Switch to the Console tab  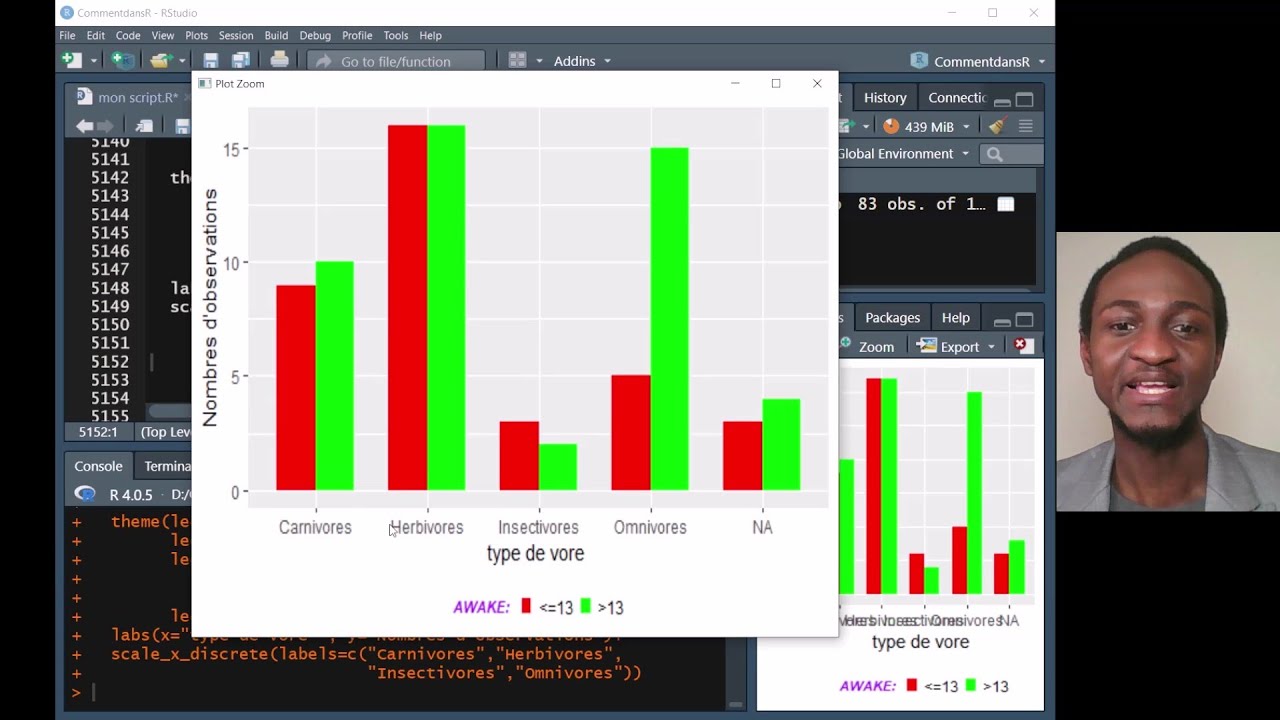(98, 466)
